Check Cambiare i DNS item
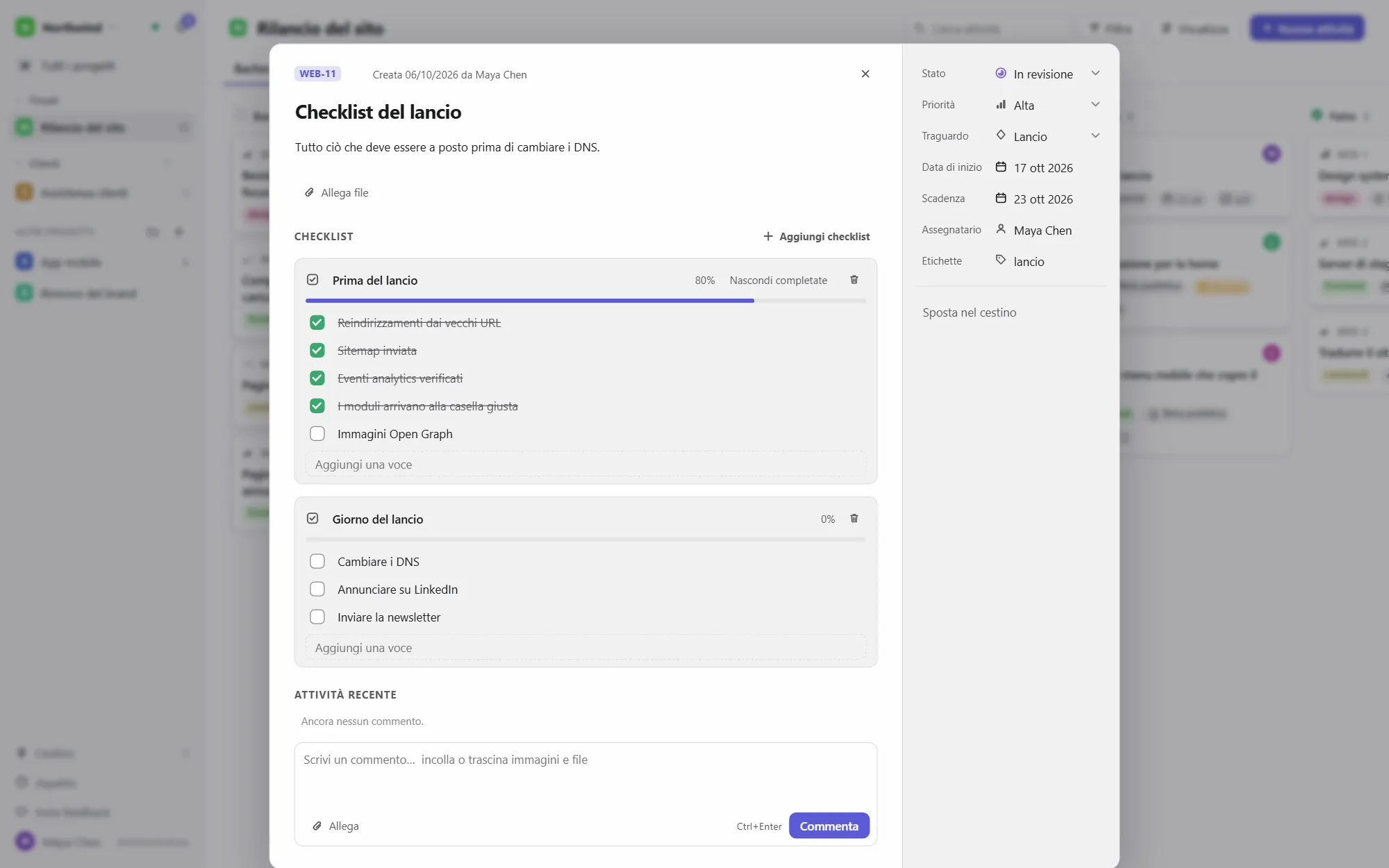This screenshot has height=868, width=1389. click(317, 561)
